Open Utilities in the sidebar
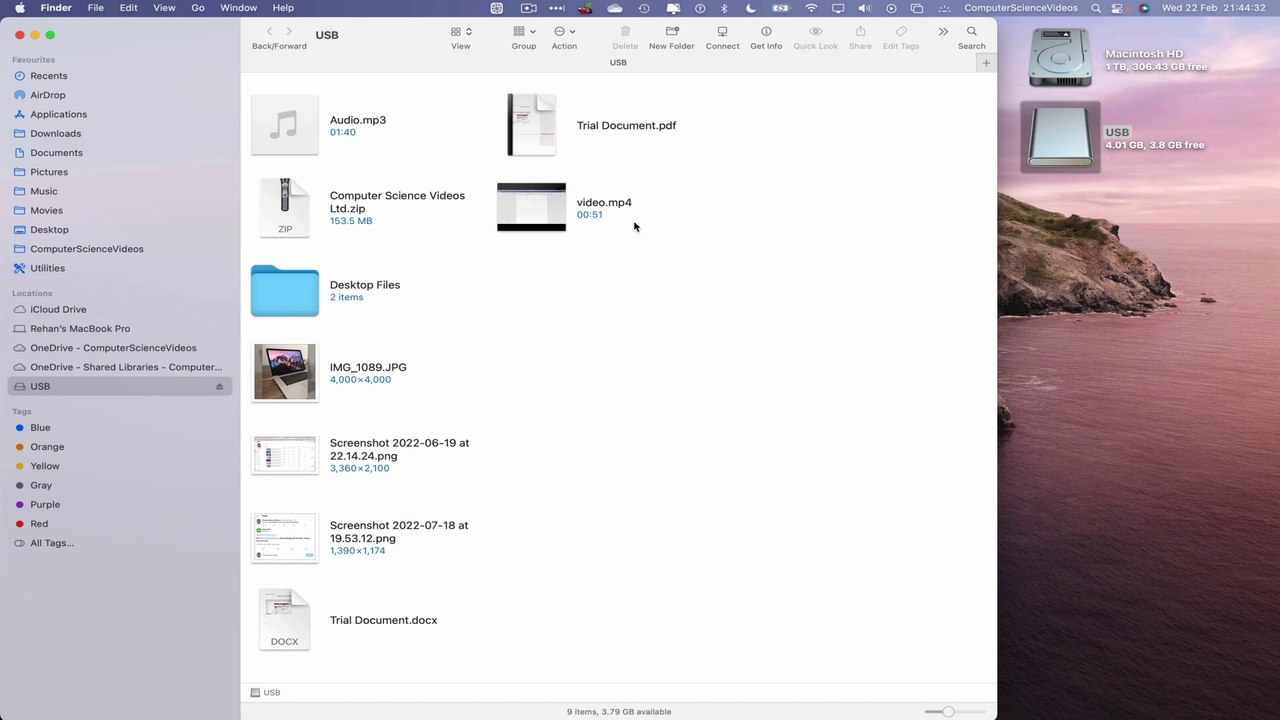The image size is (1280, 720). click(x=119, y=268)
